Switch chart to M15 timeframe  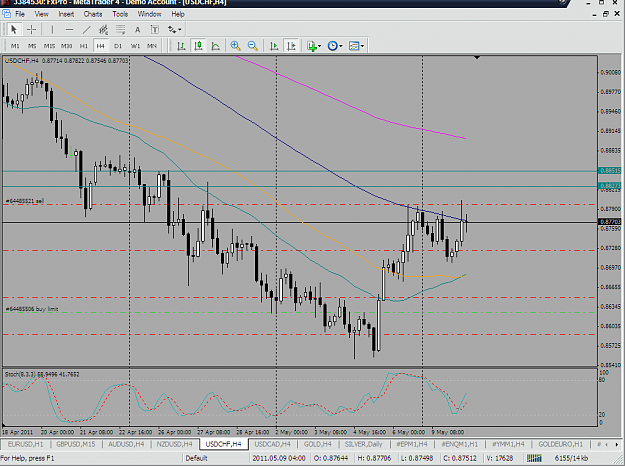[49, 46]
